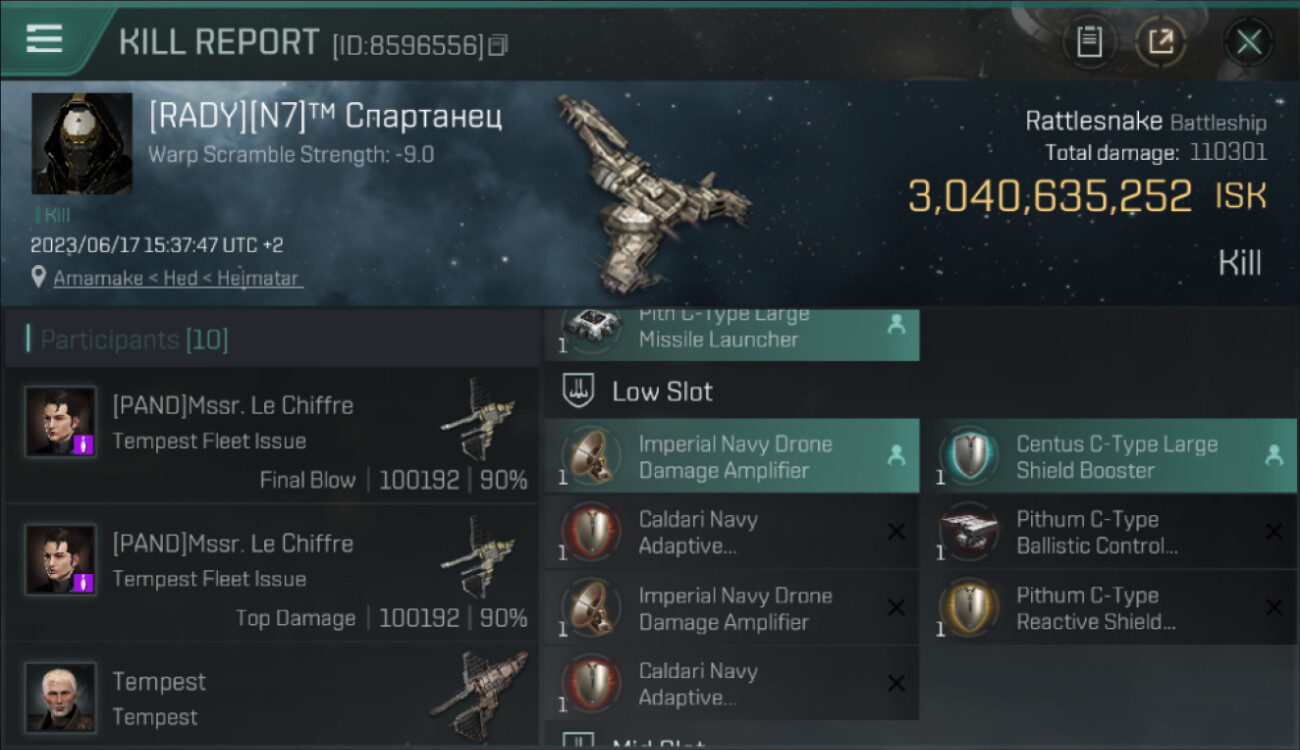Expand the Low Slot section header
Image resolution: width=1300 pixels, height=750 pixels.
click(x=731, y=391)
